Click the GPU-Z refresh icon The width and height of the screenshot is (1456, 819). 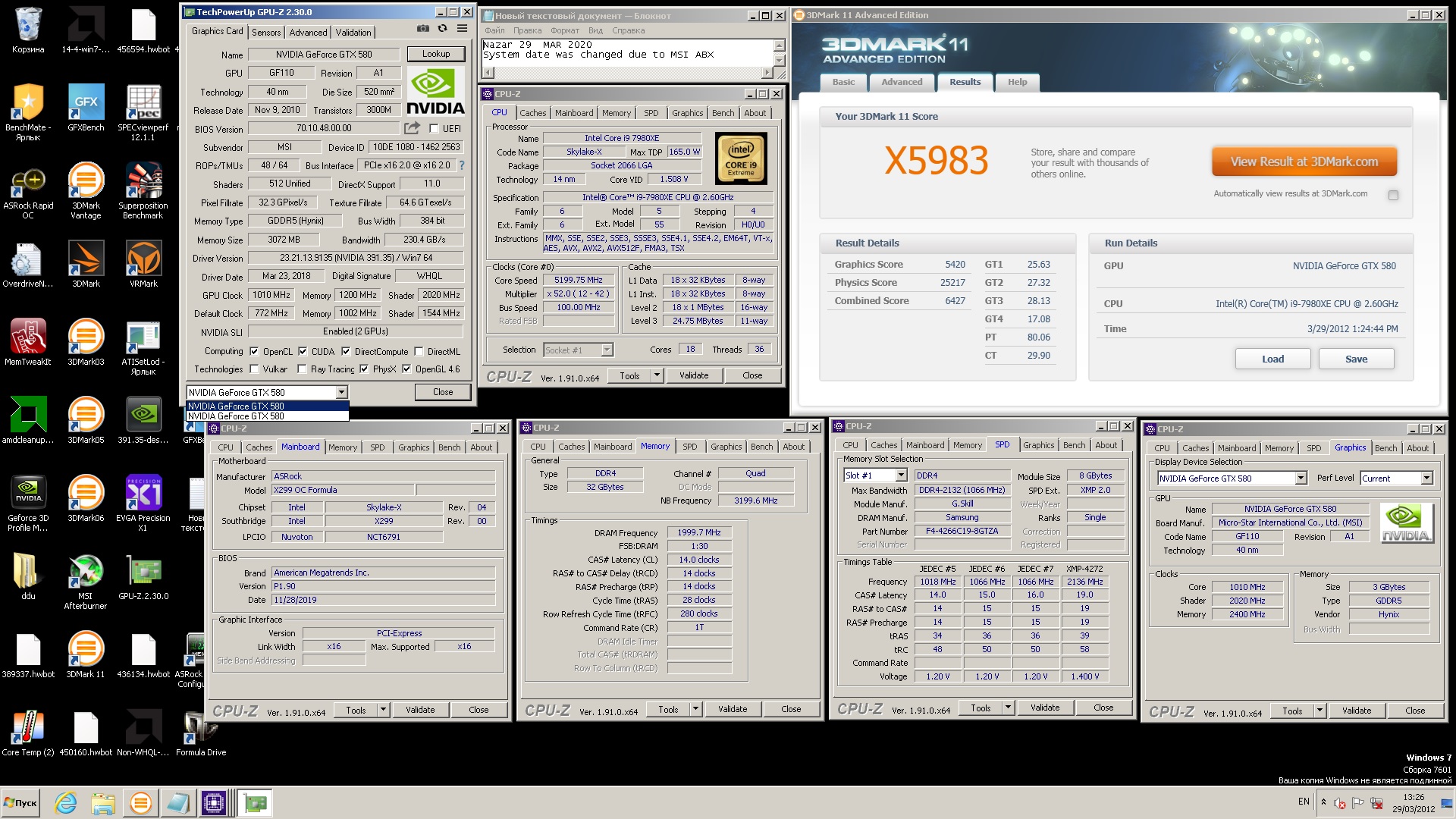point(443,29)
